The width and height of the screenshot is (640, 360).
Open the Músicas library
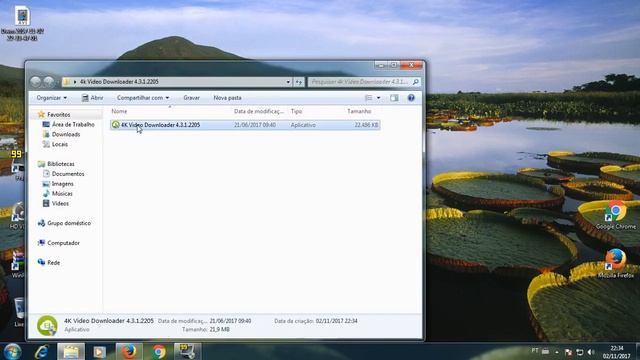point(62,193)
